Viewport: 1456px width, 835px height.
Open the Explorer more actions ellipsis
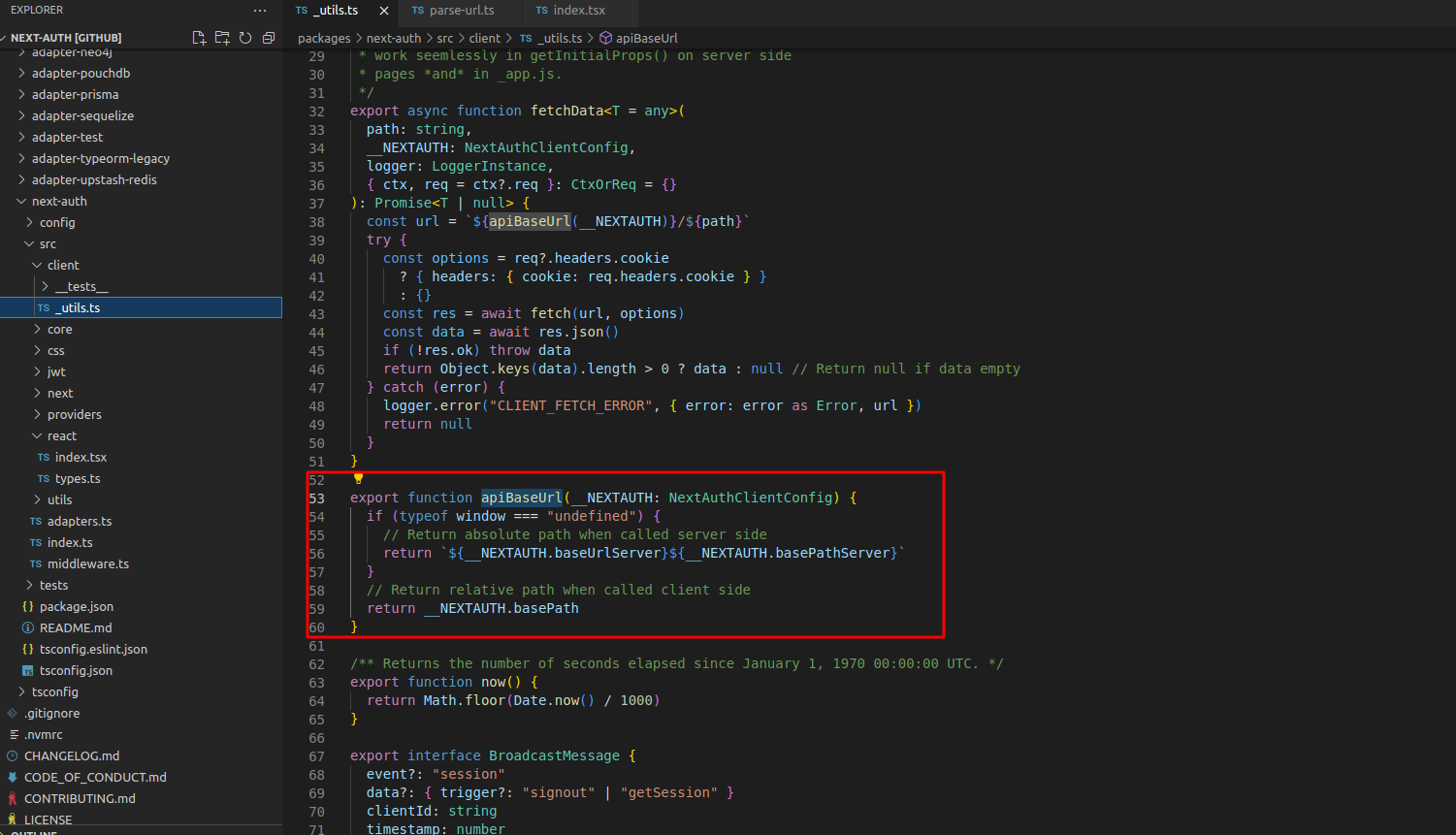260,11
